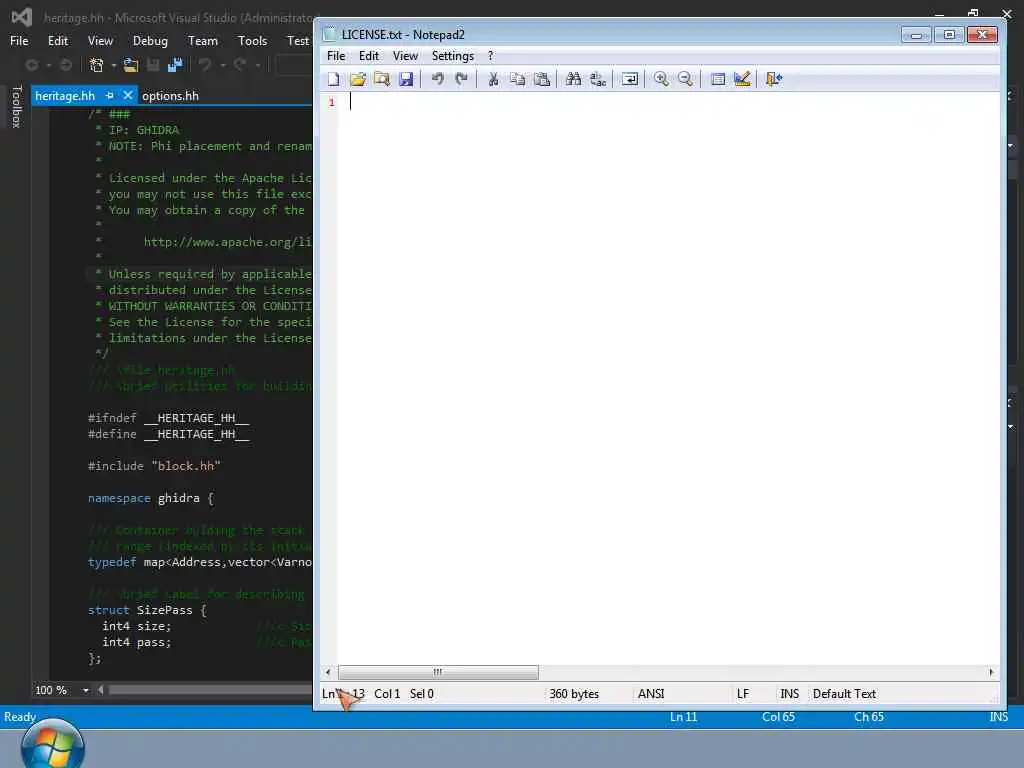
Task: Click the Notepad2 horizontal scrollbar thumb
Action: 438,671
